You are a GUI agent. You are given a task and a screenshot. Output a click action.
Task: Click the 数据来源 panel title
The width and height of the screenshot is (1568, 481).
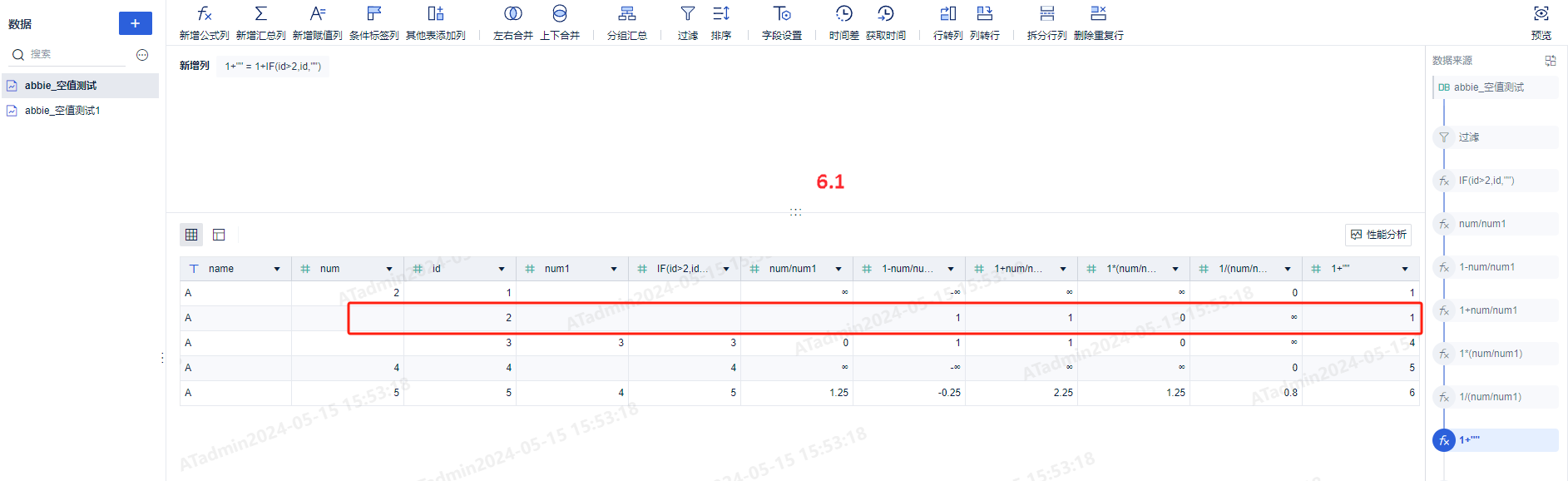click(x=1452, y=61)
